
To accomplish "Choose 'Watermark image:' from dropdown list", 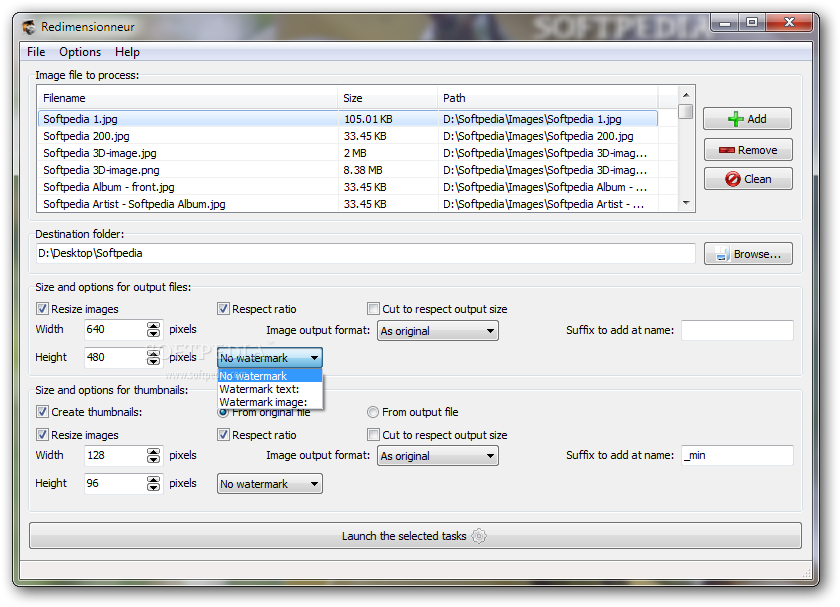I will (x=269, y=402).
